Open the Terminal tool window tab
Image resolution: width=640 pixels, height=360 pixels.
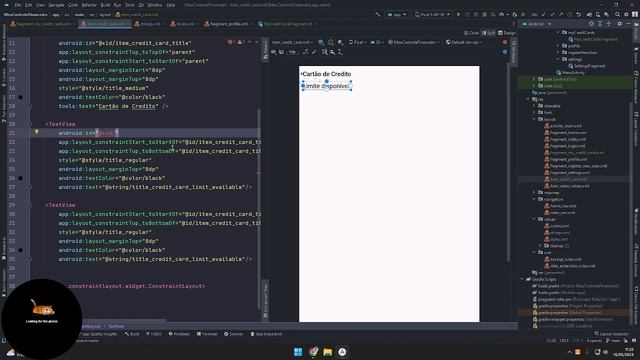tap(207, 334)
